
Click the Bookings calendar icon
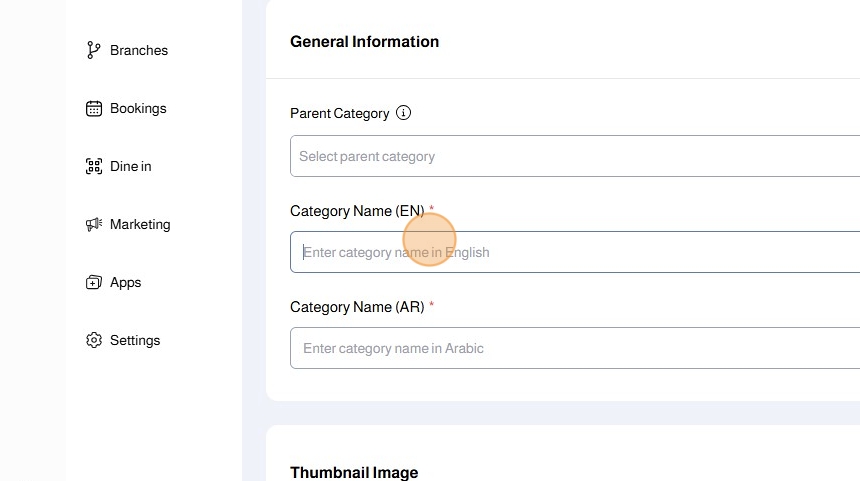94,108
